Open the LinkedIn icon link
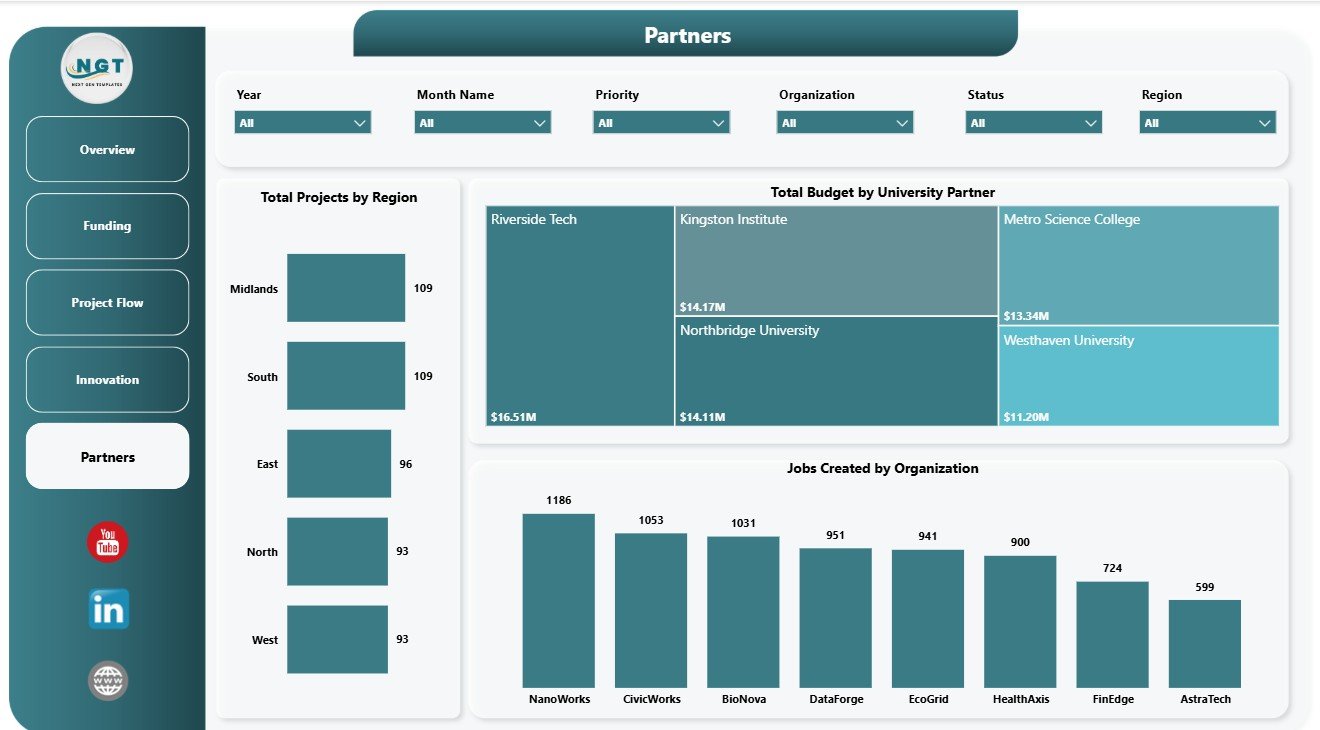1320x730 pixels. pyautogui.click(x=108, y=609)
